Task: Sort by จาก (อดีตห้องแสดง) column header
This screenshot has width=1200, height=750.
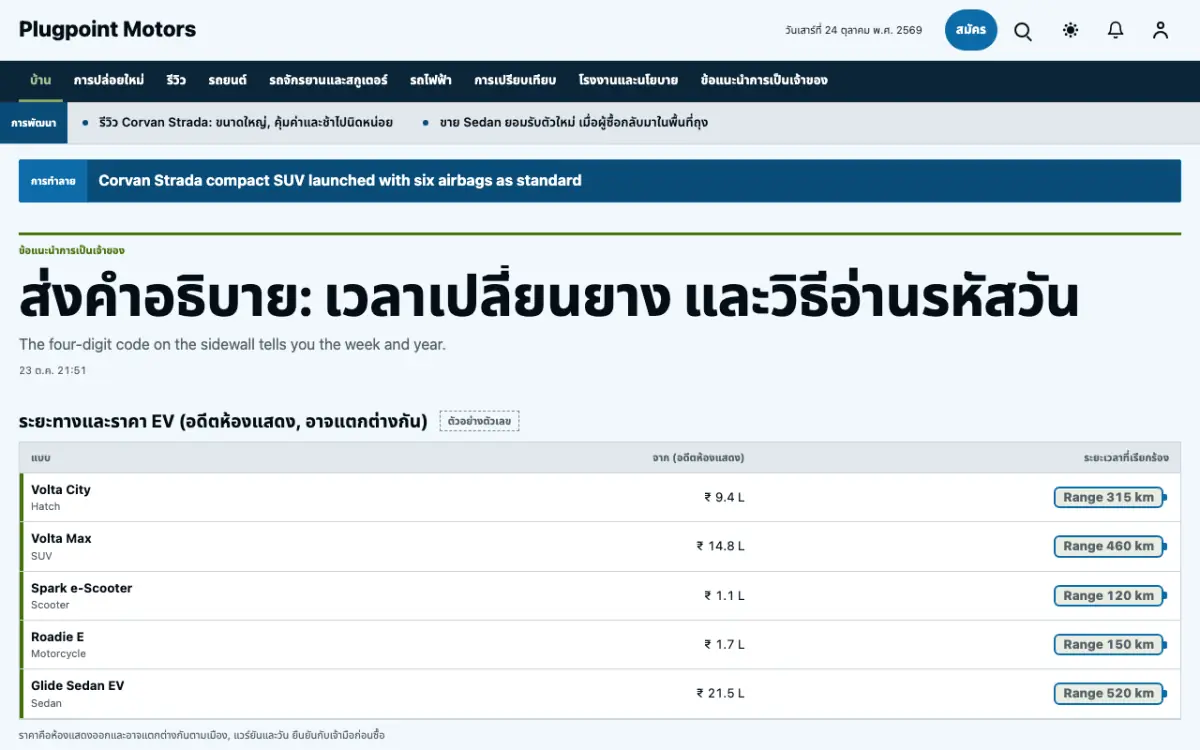Action: point(698,458)
